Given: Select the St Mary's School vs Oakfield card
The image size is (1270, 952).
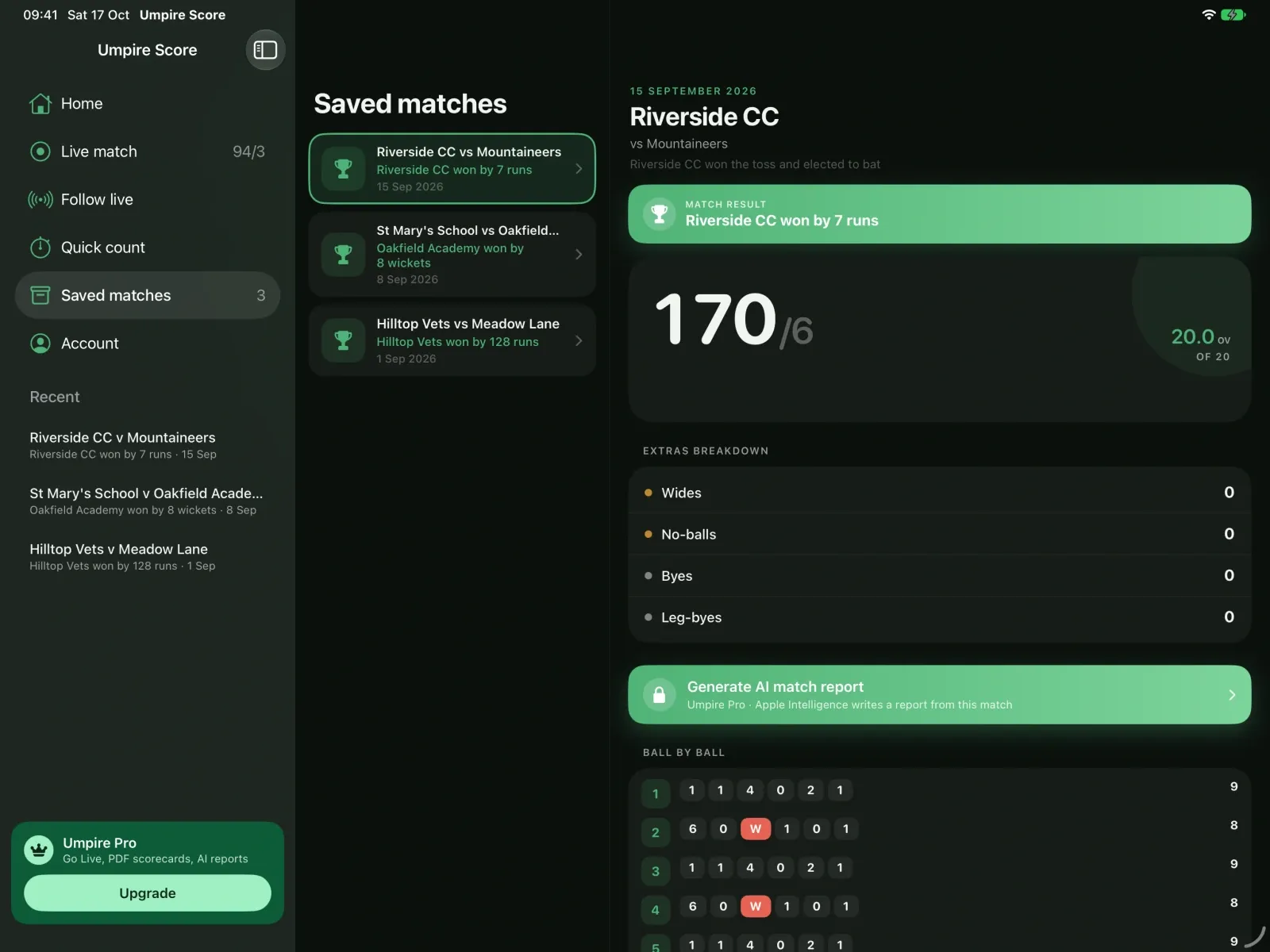Looking at the screenshot, I should tap(452, 255).
